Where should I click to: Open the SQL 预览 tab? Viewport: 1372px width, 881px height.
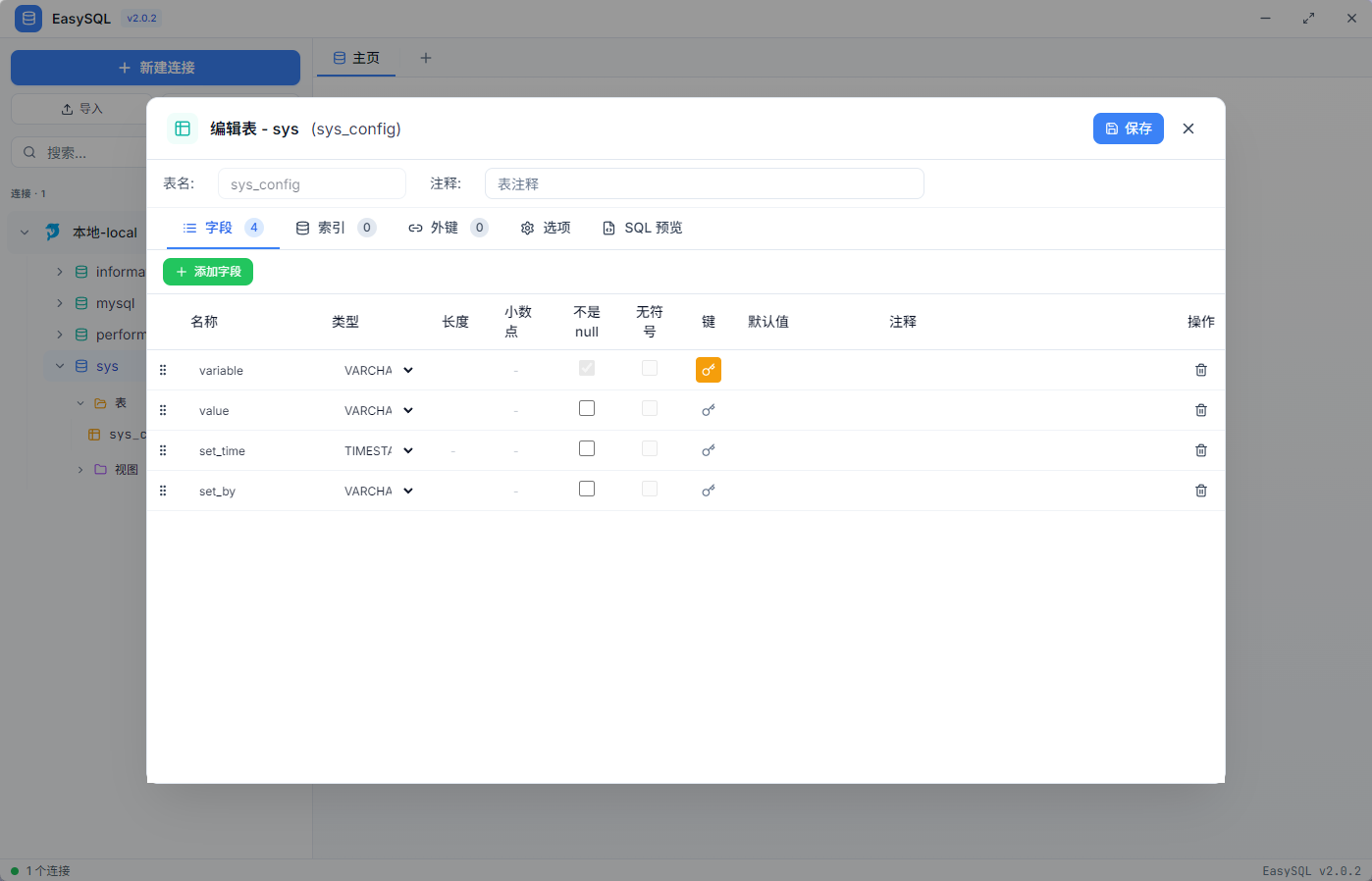[x=643, y=227]
